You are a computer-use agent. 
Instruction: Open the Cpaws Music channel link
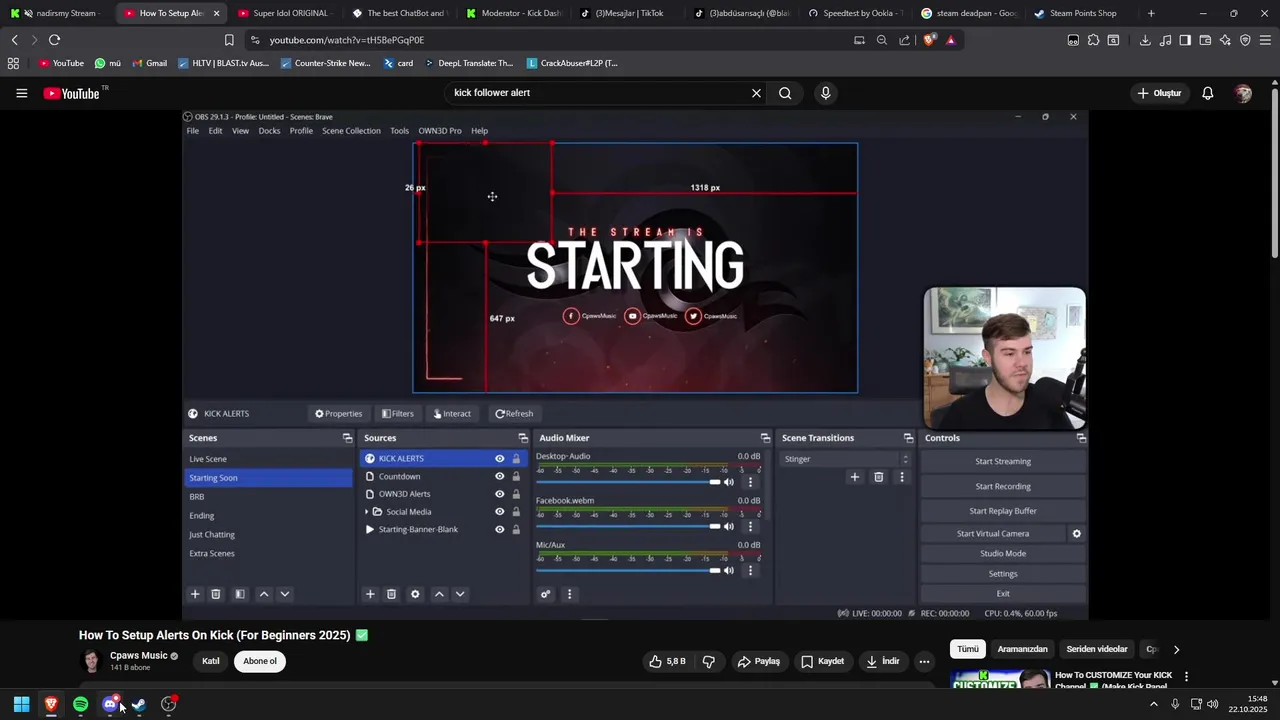(139, 656)
